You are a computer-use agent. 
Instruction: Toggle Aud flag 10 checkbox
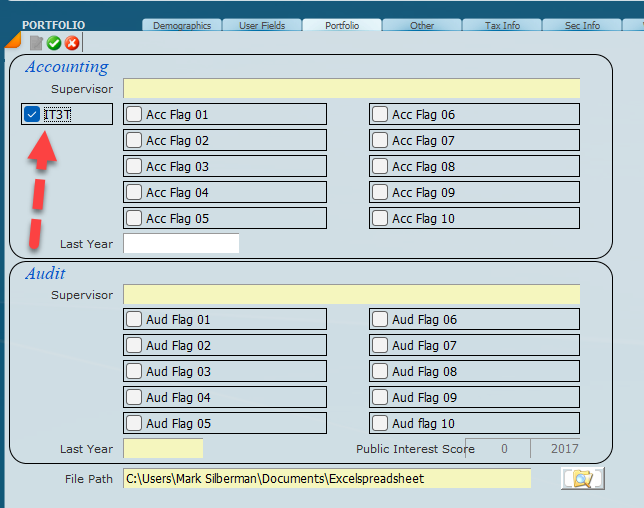[380, 424]
